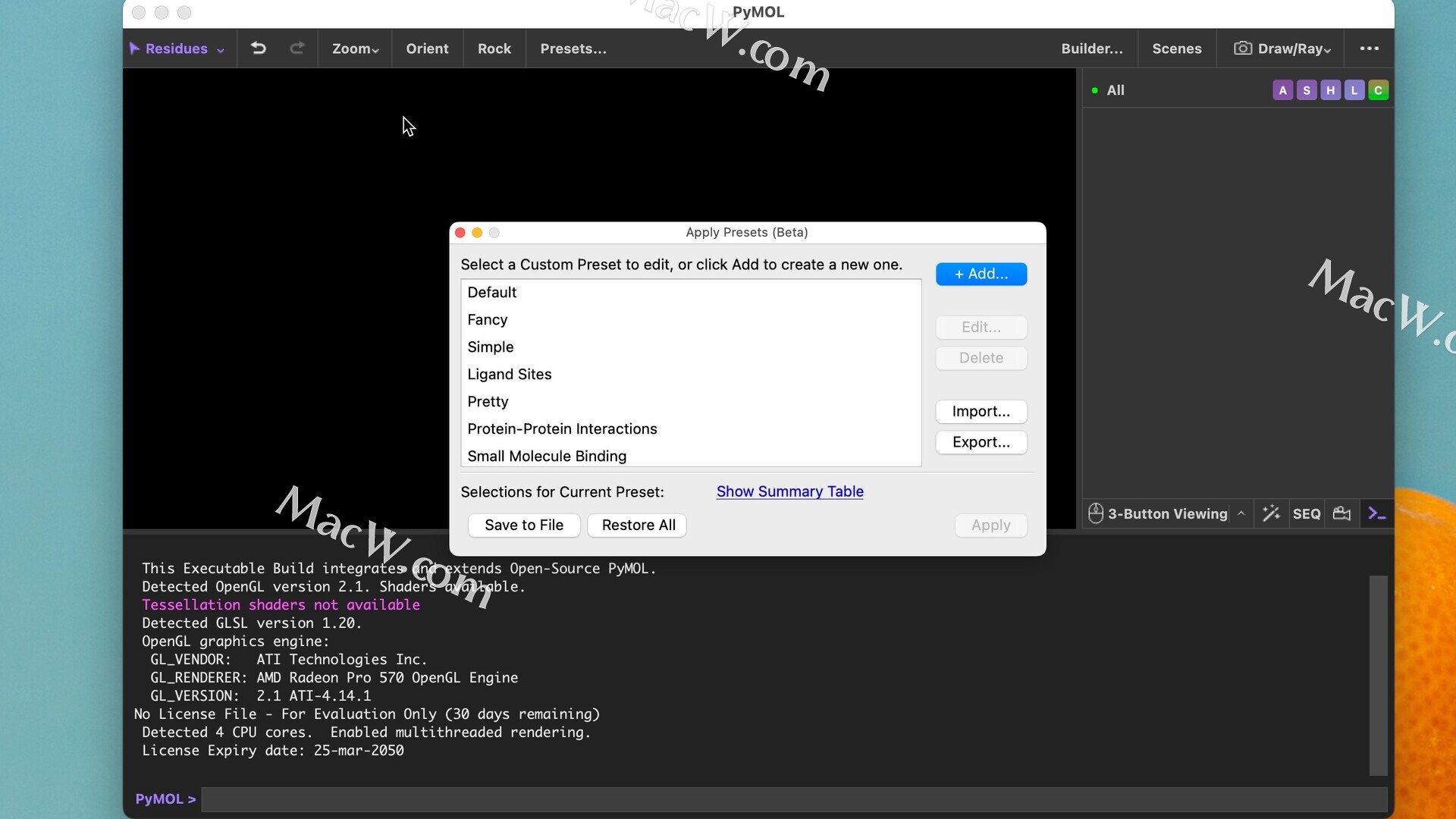1456x819 pixels.
Task: Open the Builder… panel
Action: [1092, 49]
